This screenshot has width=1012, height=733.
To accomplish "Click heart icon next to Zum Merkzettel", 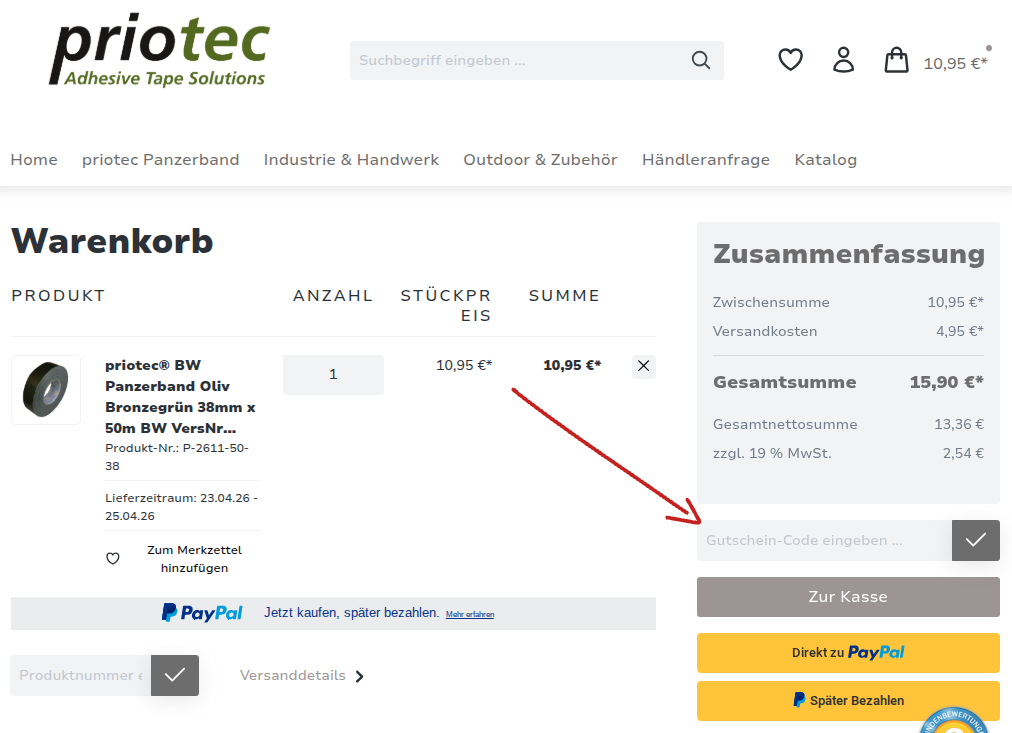I will (x=113, y=559).
